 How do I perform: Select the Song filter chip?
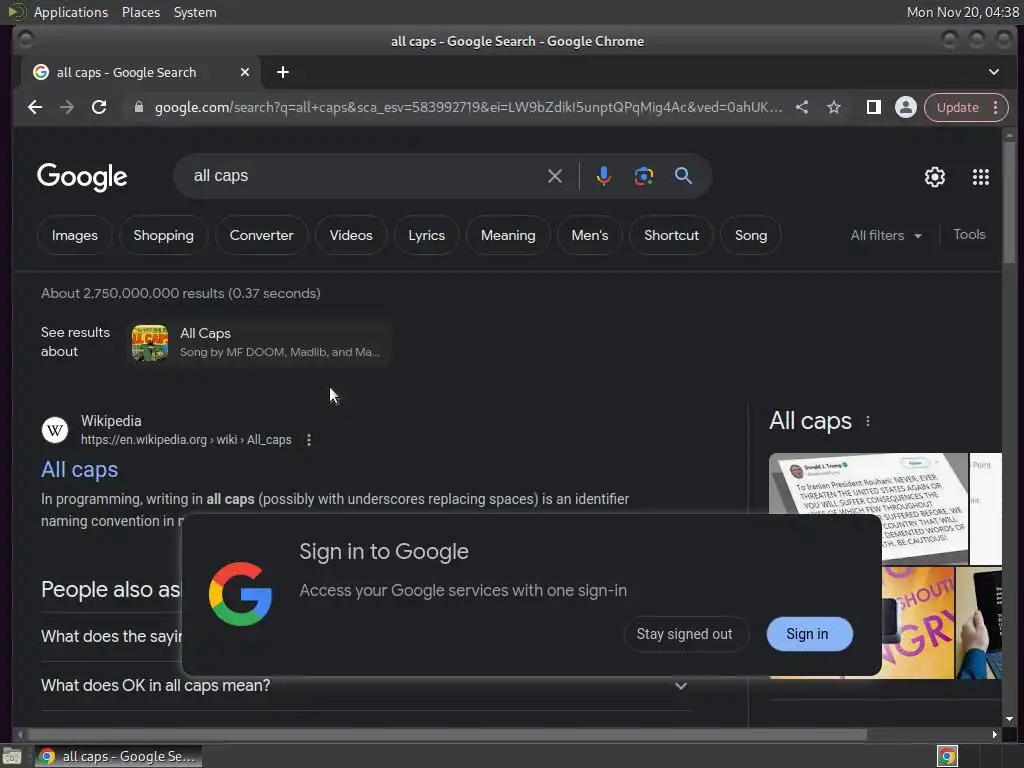click(x=750, y=235)
